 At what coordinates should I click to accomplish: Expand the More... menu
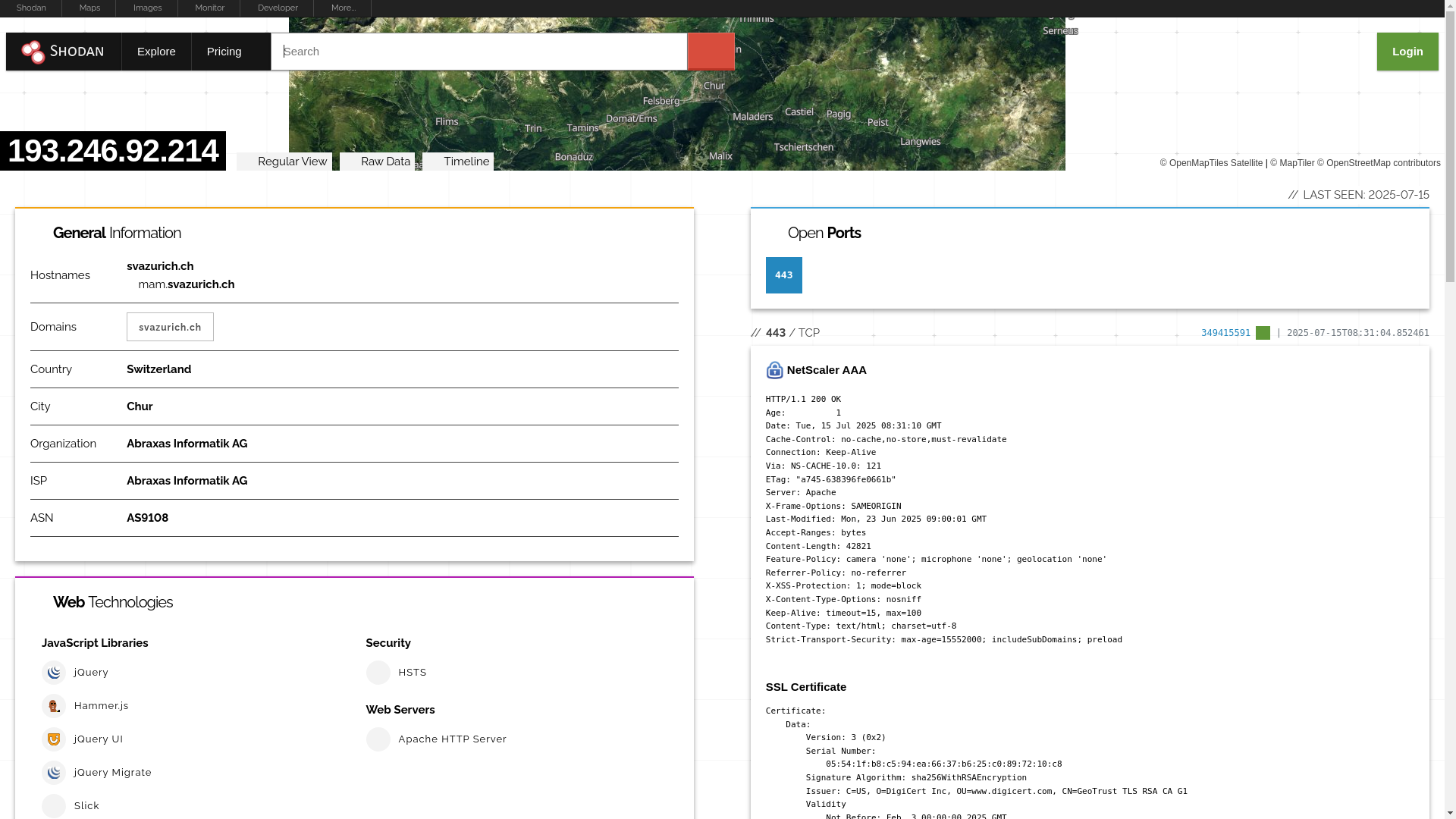tap(344, 8)
